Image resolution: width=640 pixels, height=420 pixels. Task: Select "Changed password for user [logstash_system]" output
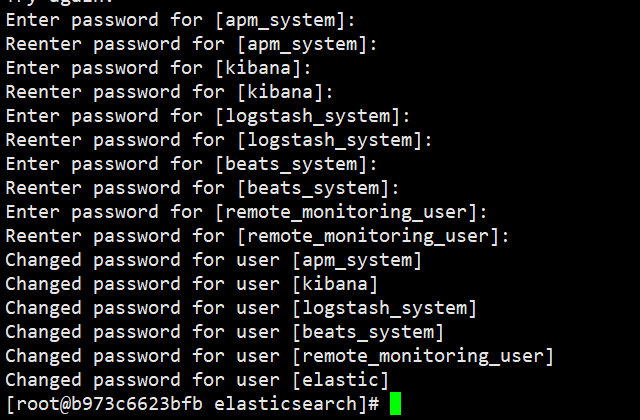pyautogui.click(x=241, y=308)
